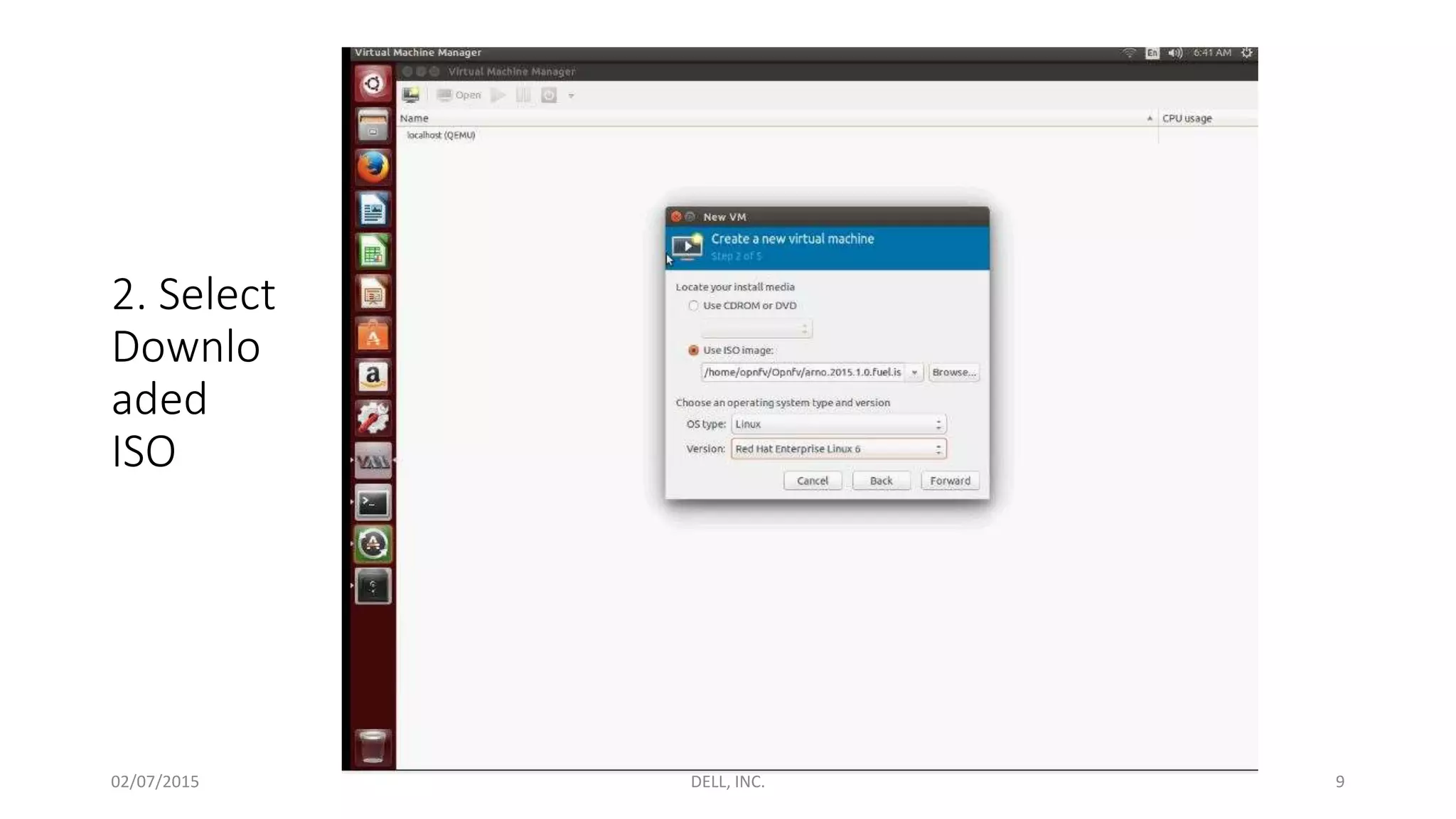This screenshot has width=1456, height=819.
Task: Launch Firefox from the dock
Action: point(373,168)
